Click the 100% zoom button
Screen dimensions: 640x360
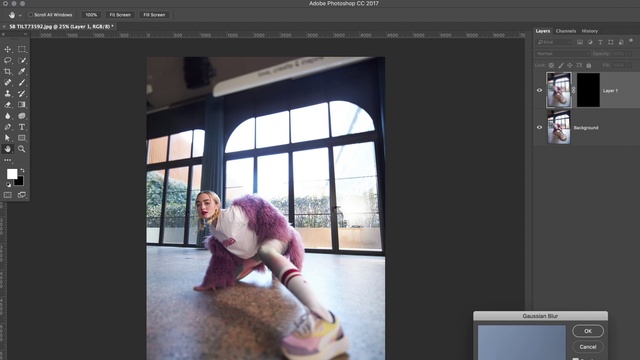tap(91, 15)
